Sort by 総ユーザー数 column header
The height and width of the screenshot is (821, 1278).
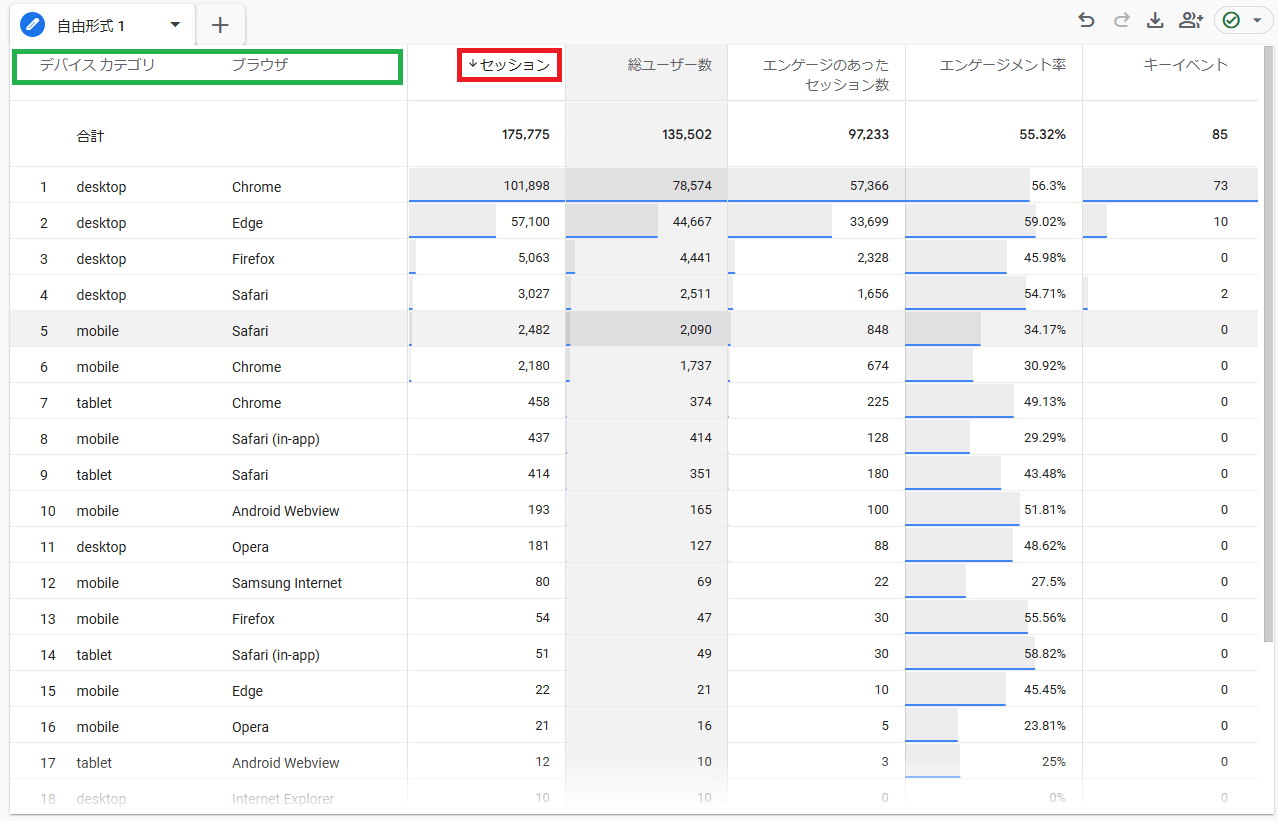click(677, 65)
